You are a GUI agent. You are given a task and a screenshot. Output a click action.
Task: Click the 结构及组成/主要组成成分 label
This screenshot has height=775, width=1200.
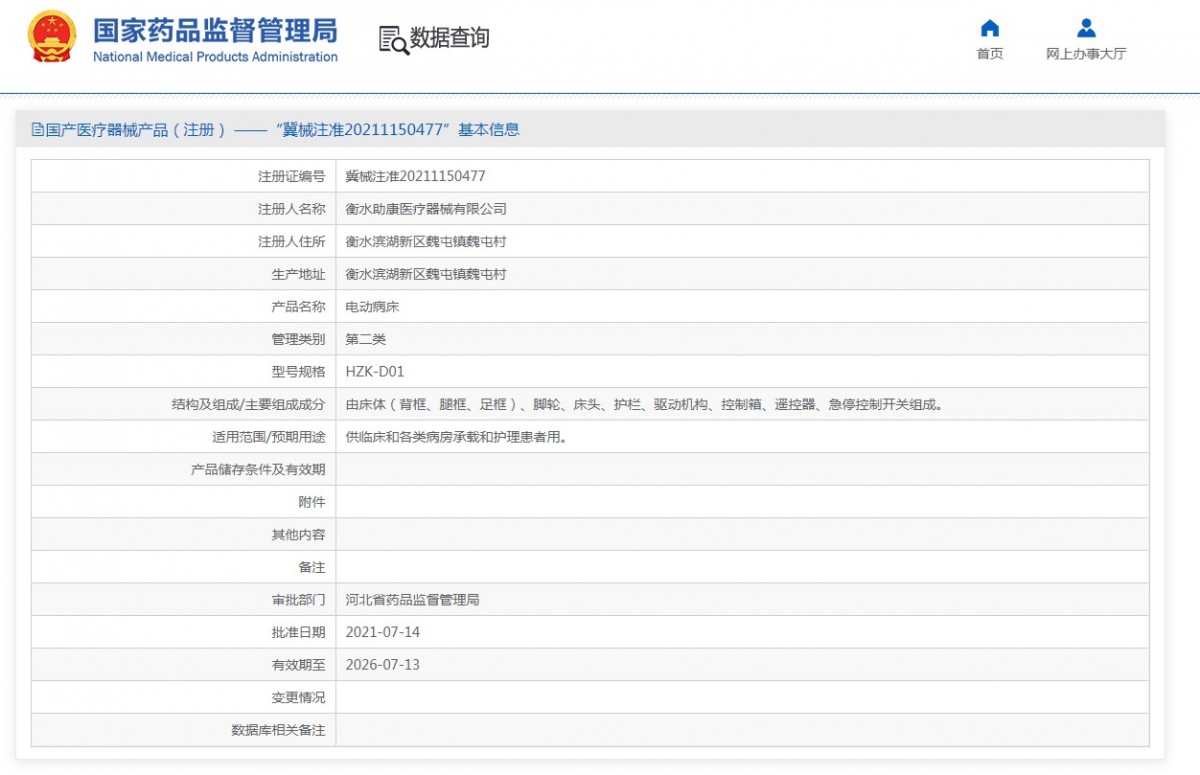tap(248, 405)
